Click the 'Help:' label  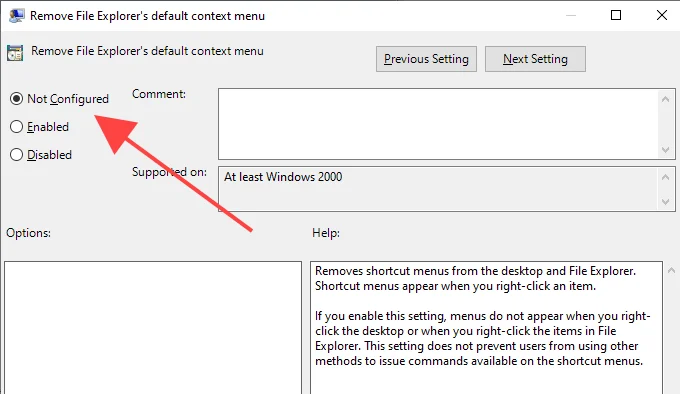(326, 233)
